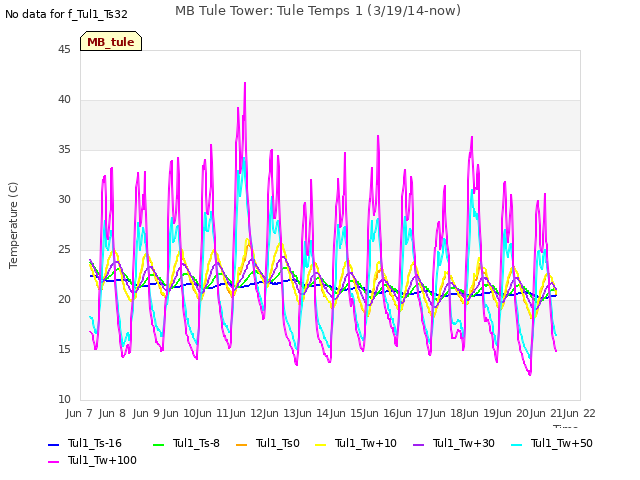Click the cyan Tul1_Tw+50 legend swatch
640x480 pixels.
(x=516, y=444)
